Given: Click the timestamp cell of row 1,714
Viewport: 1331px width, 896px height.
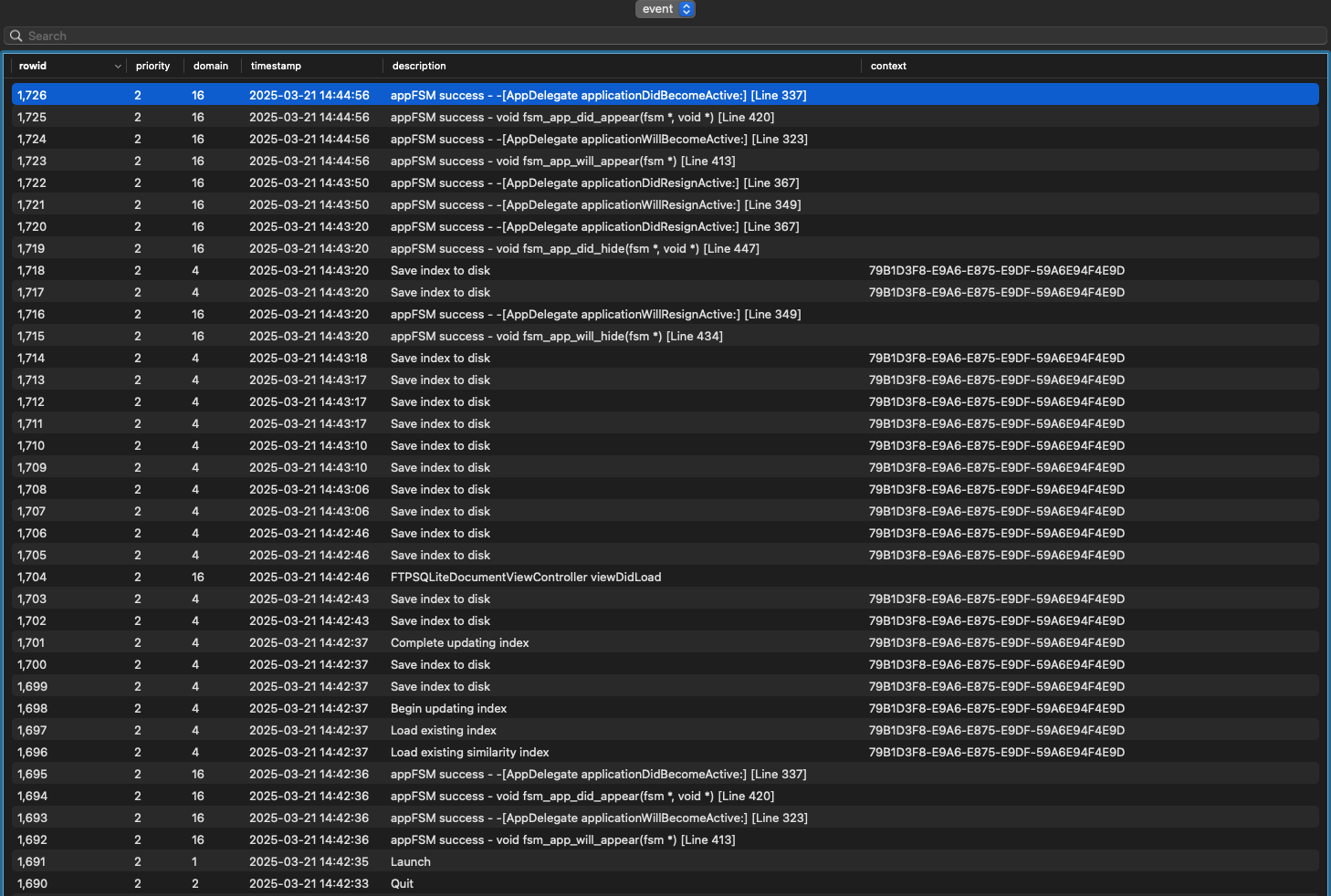Looking at the screenshot, I should 308,359.
